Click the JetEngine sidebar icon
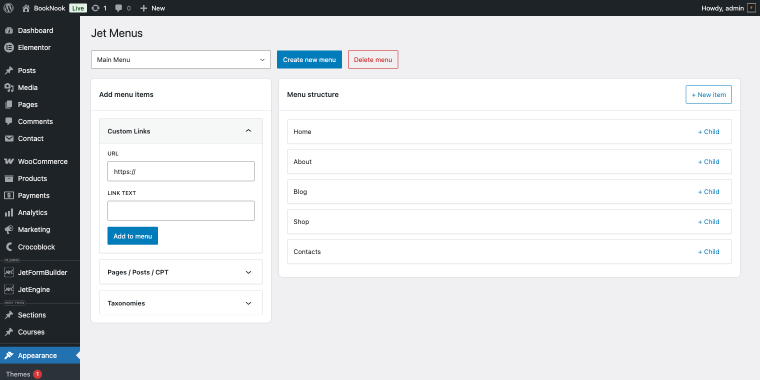Viewport: 760px width, 380px height. [x=9, y=289]
